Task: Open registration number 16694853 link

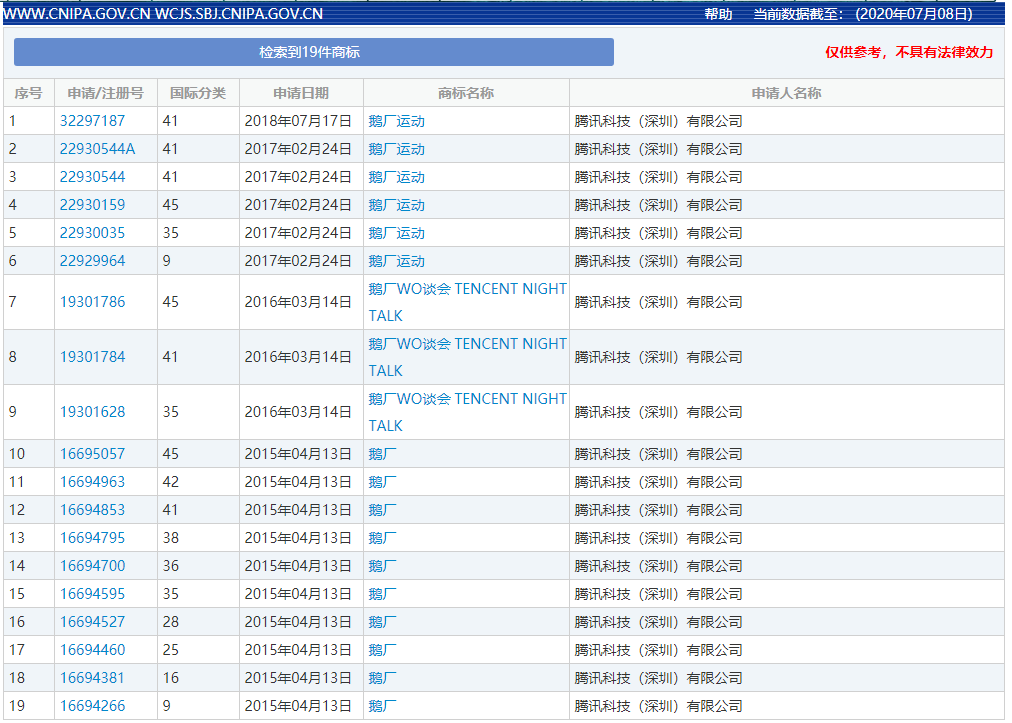Action: pos(92,510)
